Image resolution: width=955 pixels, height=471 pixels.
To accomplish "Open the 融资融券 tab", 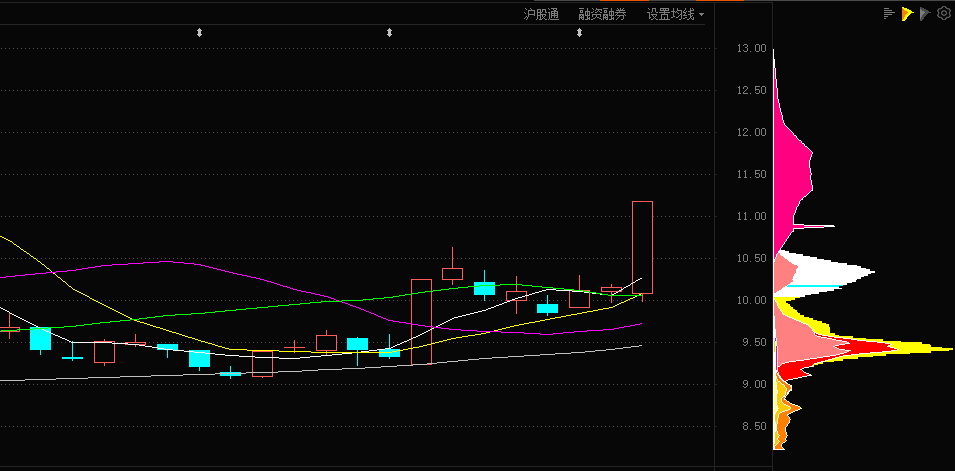I will (602, 14).
